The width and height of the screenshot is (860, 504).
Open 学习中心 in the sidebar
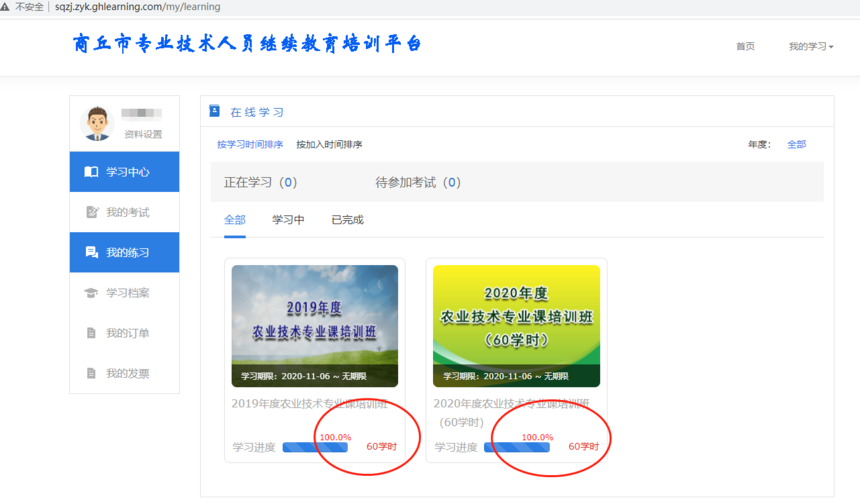[x=125, y=172]
